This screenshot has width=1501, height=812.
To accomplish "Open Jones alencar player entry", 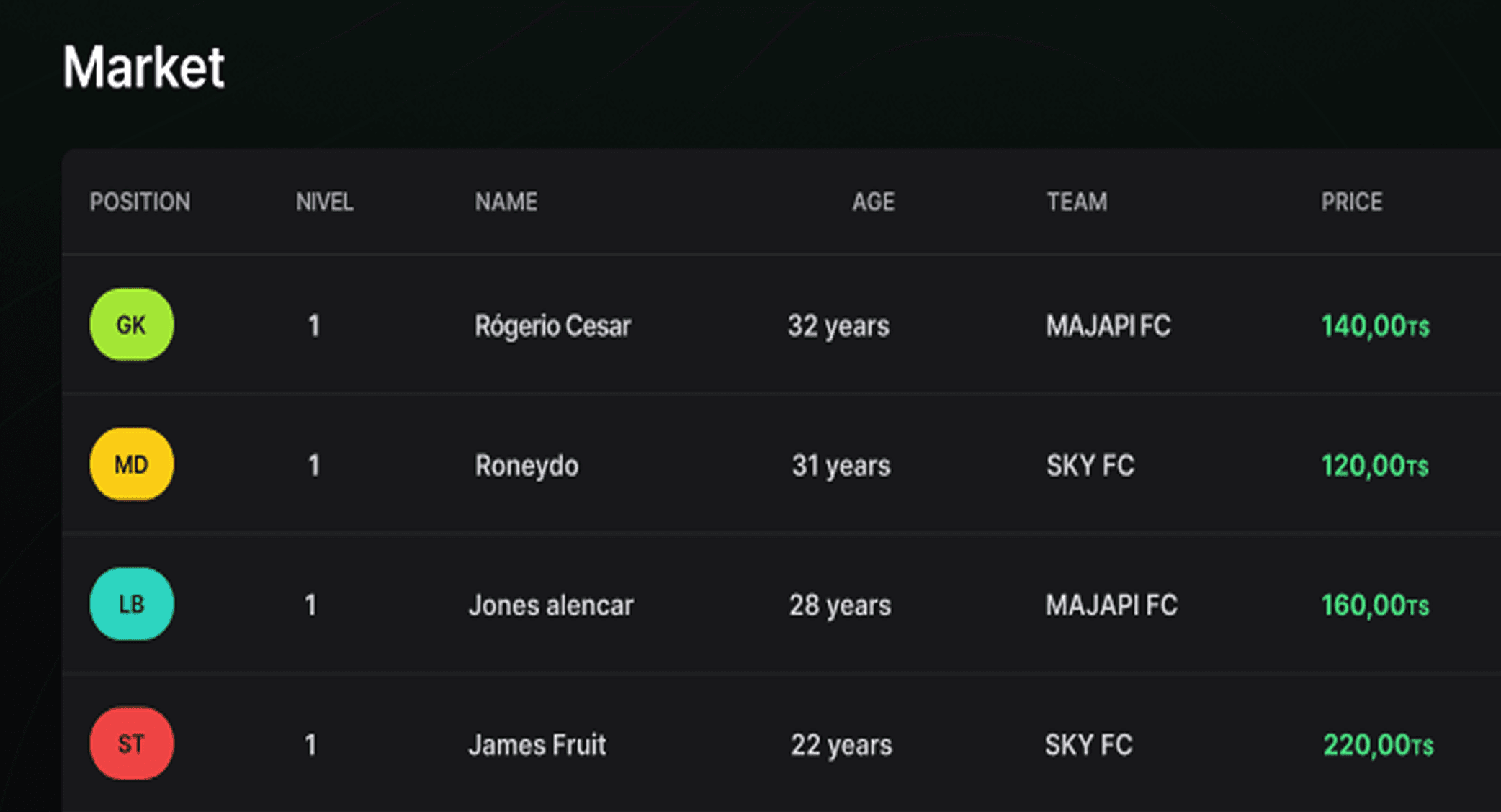I will (x=551, y=605).
